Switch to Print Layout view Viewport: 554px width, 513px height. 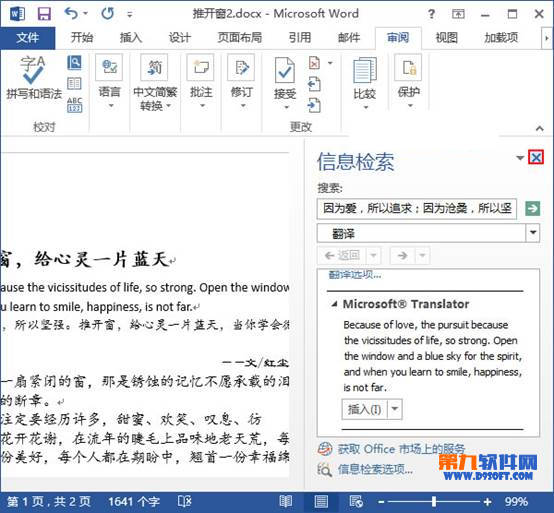tap(321, 501)
